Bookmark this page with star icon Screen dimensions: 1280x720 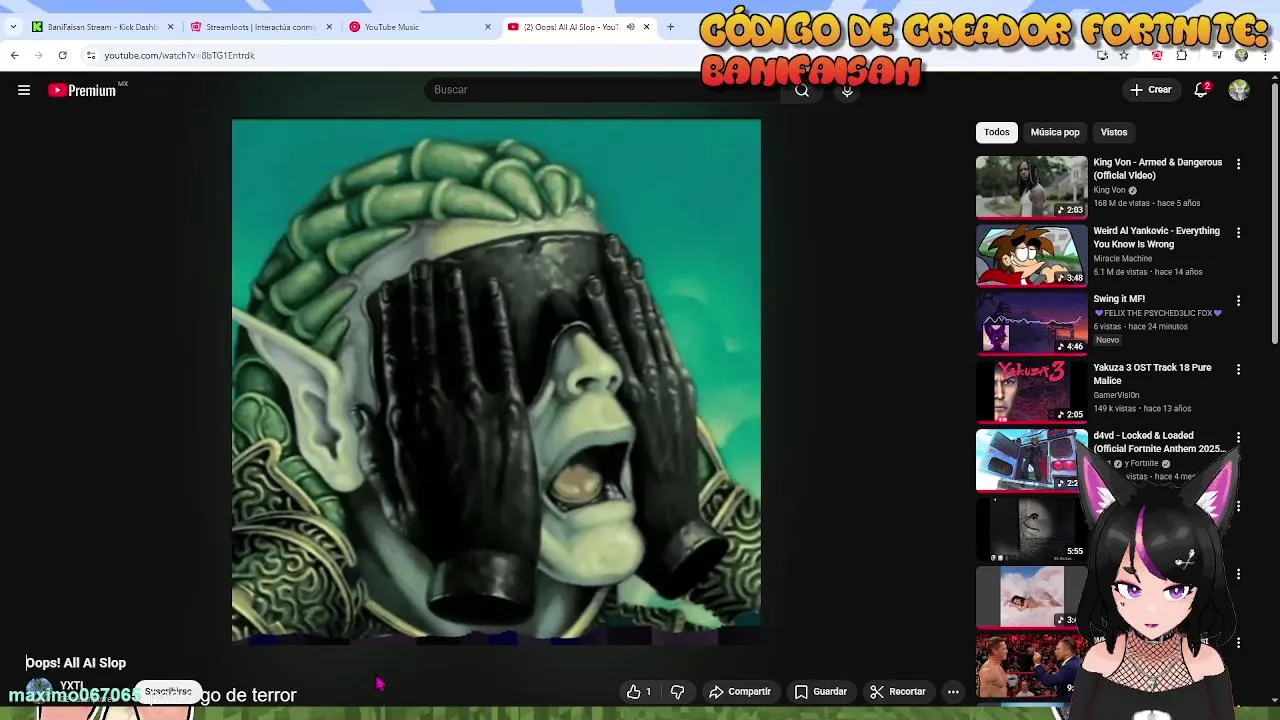tap(1124, 55)
